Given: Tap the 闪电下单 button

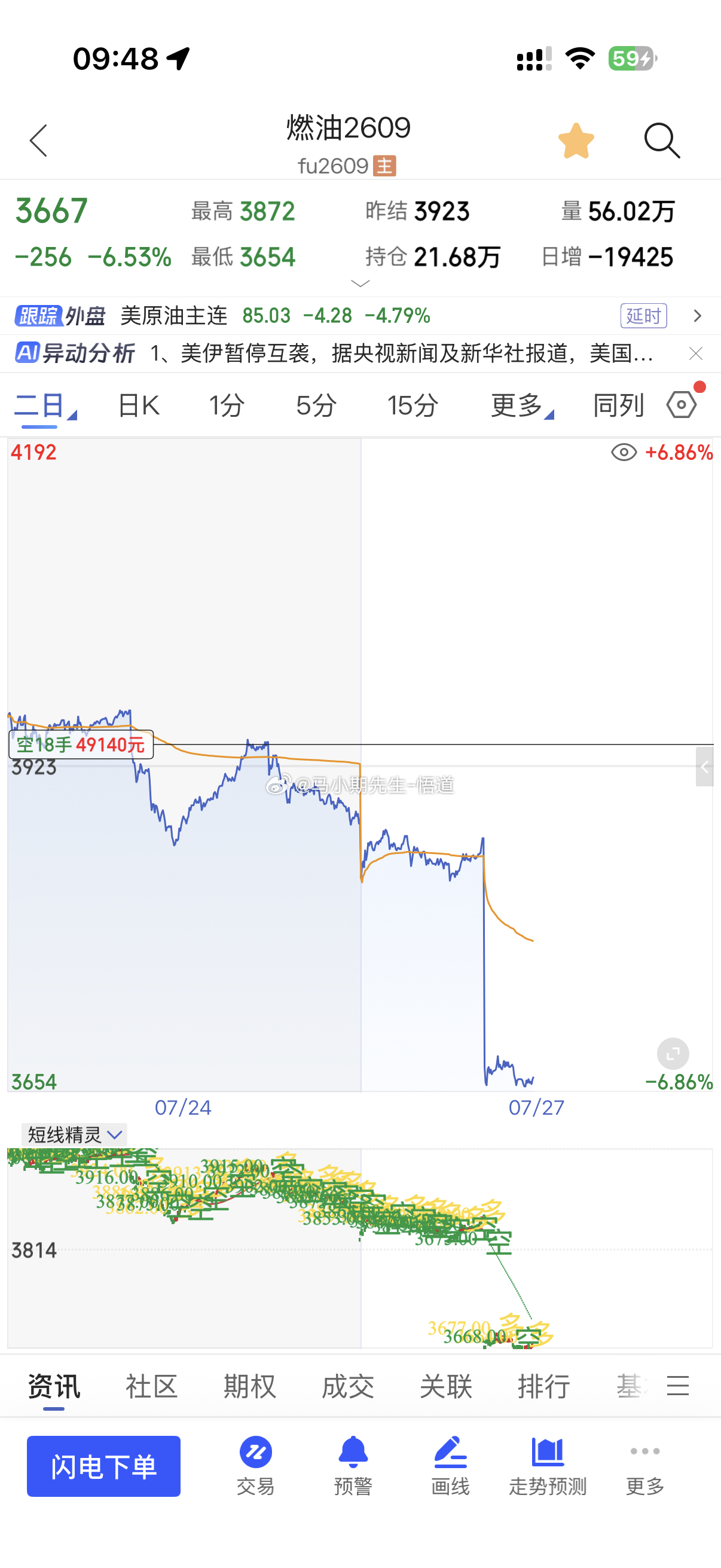Looking at the screenshot, I should [x=103, y=1466].
